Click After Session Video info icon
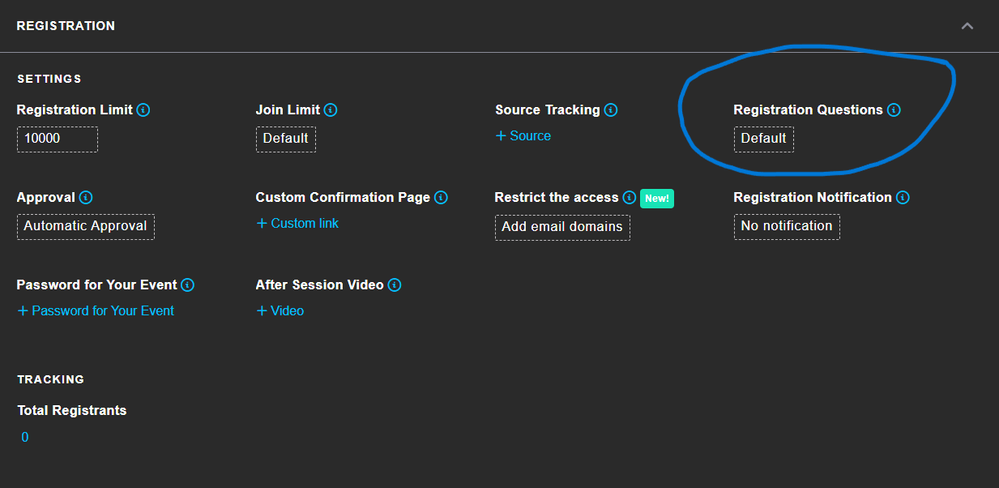 click(x=394, y=285)
